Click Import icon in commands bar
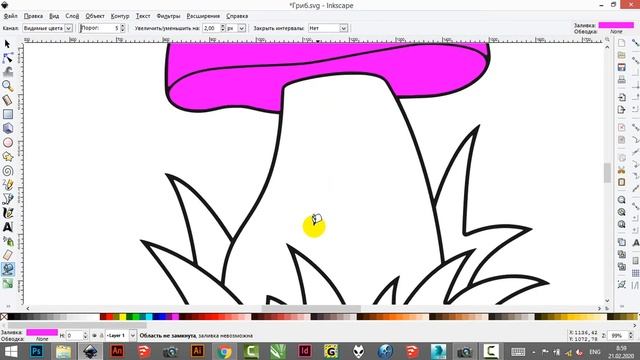Image resolution: width=640 pixels, height=360 pixels. click(x=621, y=98)
